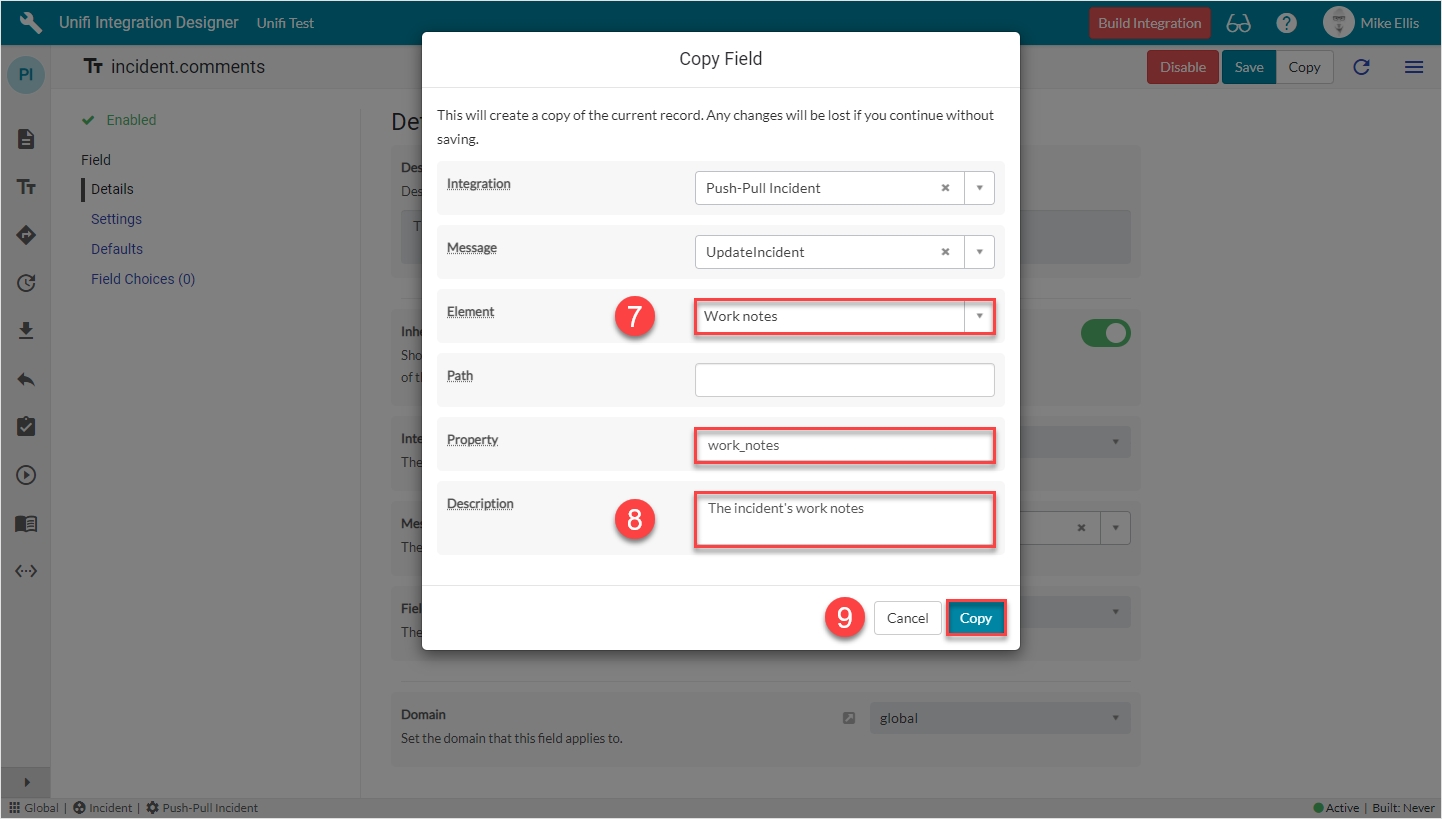
Task: Cancel the Copy Field dialog
Action: click(907, 618)
